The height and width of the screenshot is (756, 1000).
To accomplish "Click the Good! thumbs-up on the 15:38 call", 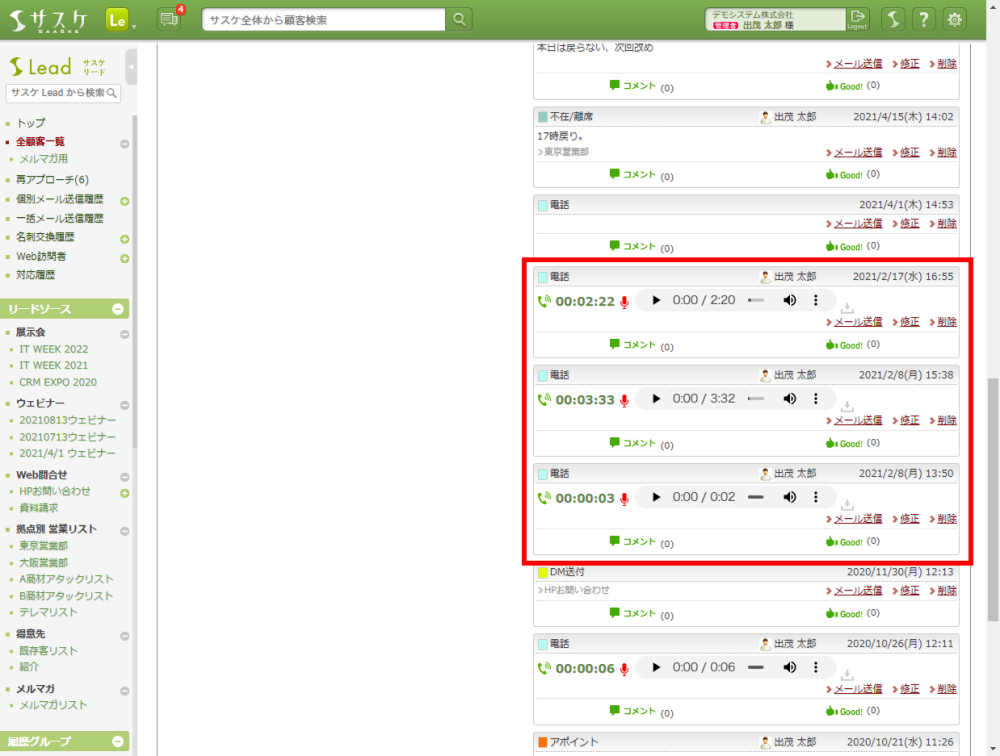I will (844, 443).
